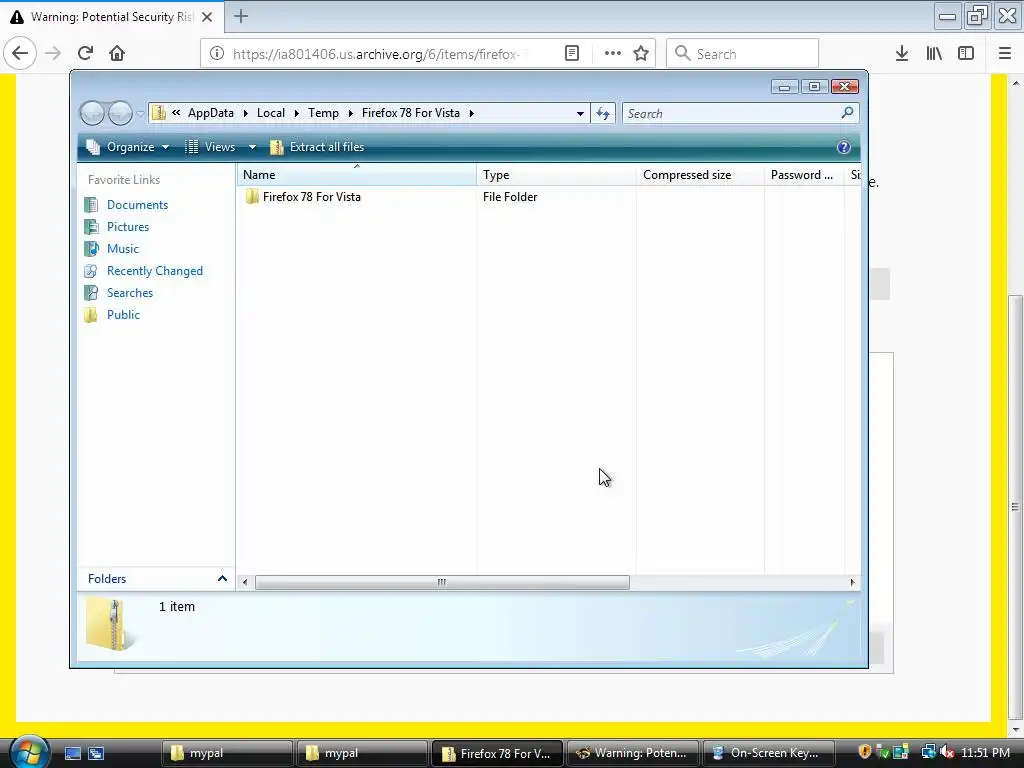The height and width of the screenshot is (768, 1024).
Task: Open the Windows Start orb
Action: [x=29, y=751]
